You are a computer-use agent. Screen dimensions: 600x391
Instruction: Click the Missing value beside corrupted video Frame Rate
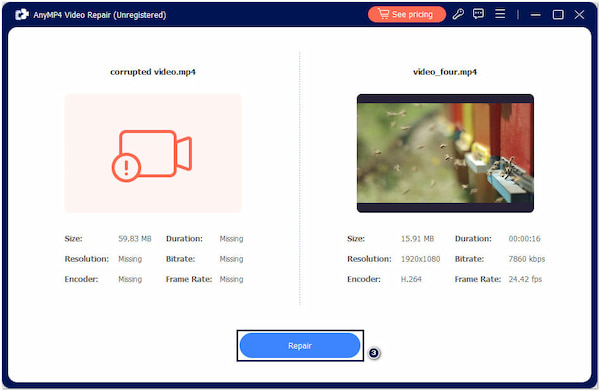pyautogui.click(x=231, y=279)
